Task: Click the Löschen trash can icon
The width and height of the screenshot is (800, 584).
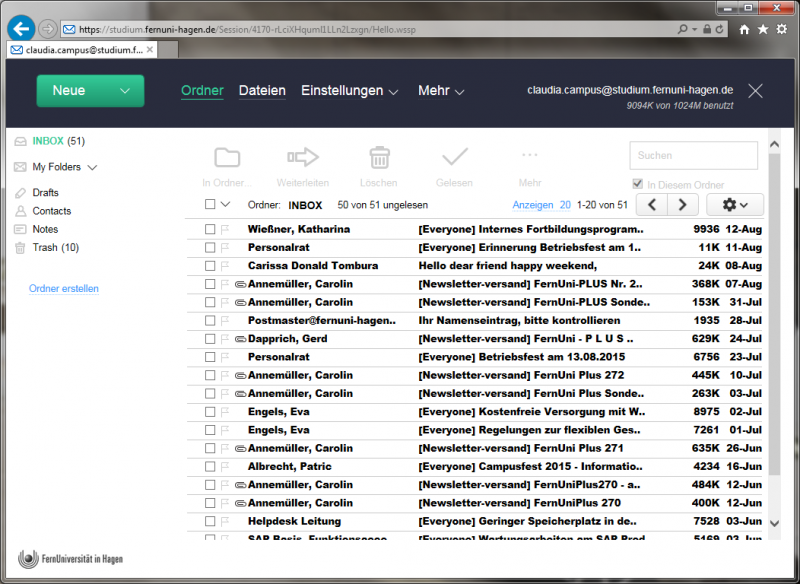Action: [379, 157]
